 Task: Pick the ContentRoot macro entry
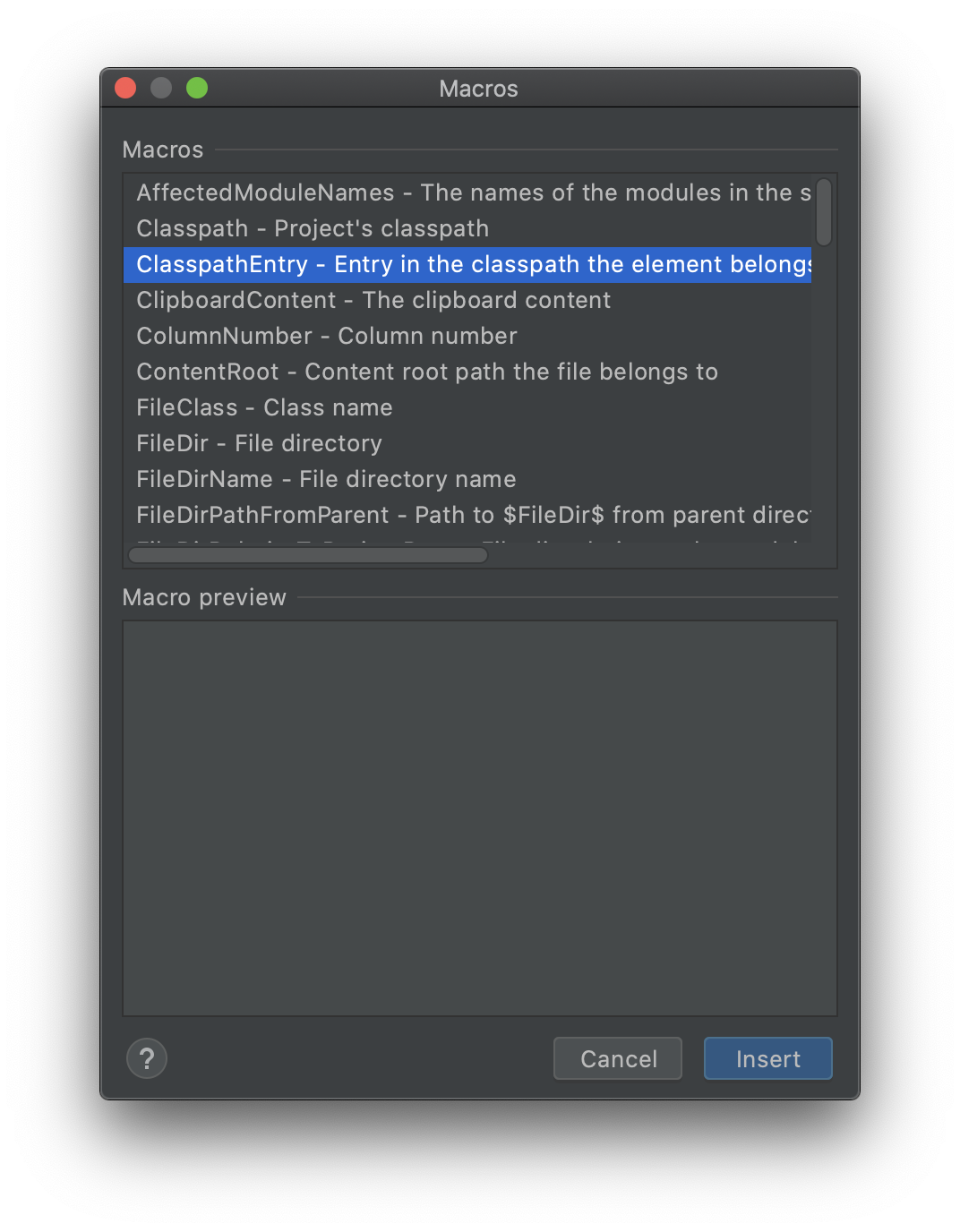[x=467, y=372]
